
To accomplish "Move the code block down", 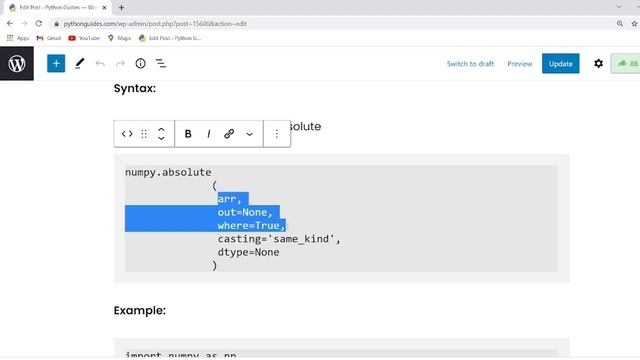I will coord(161,138).
